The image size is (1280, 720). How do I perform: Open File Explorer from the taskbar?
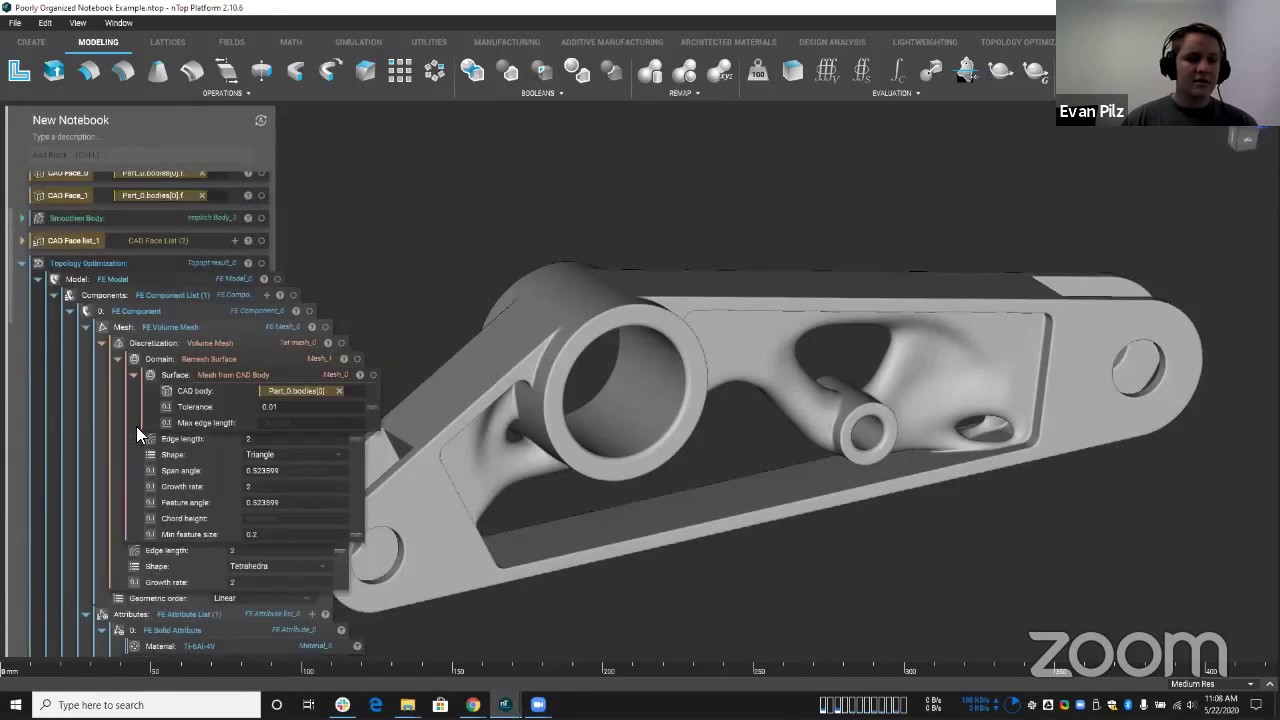click(408, 705)
